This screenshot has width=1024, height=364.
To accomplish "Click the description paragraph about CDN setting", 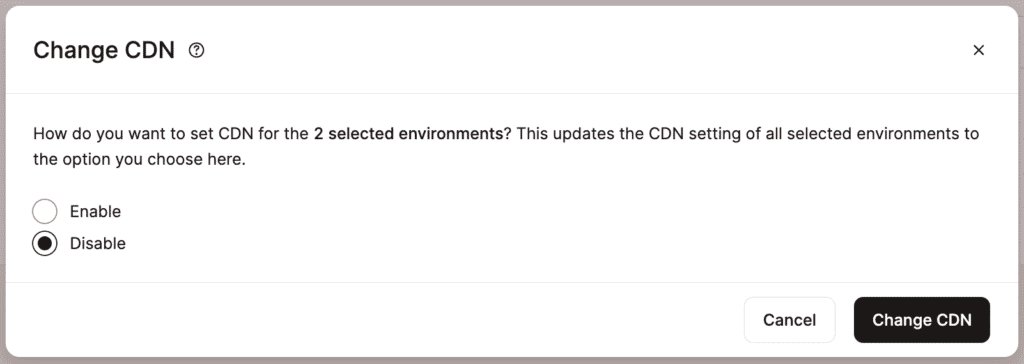I will (x=506, y=146).
